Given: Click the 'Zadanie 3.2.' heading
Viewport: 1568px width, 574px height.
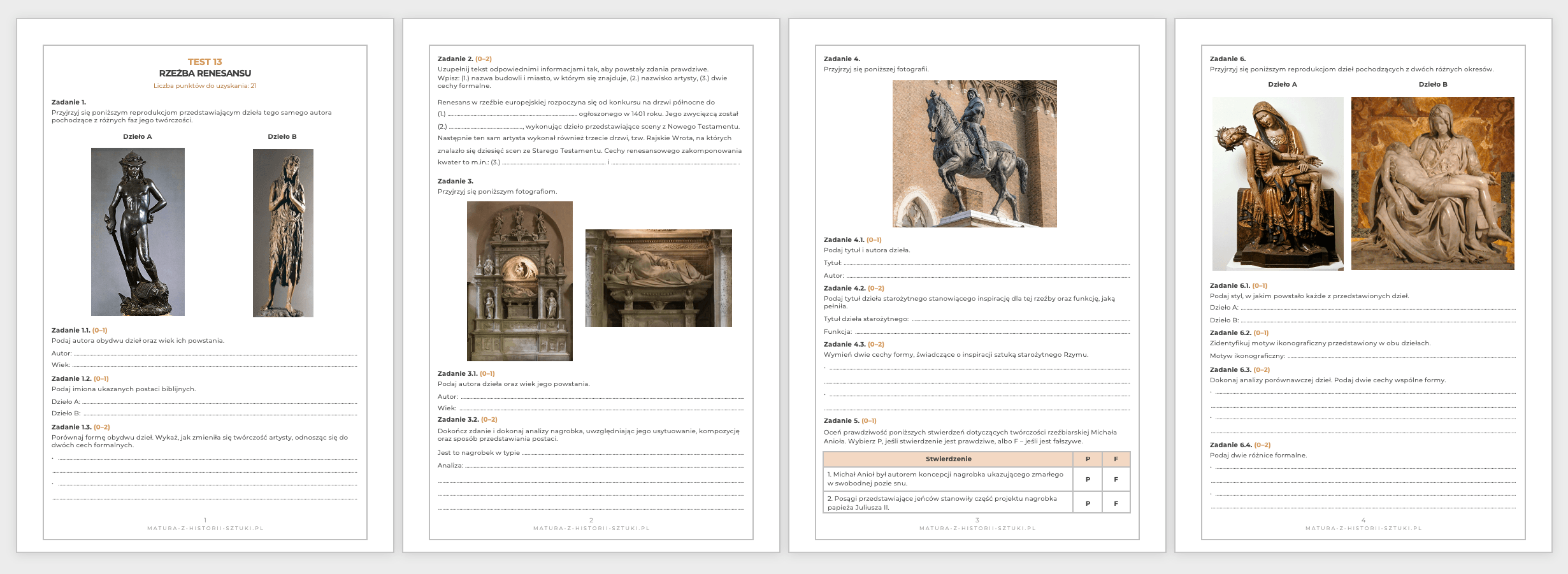Looking at the screenshot, I should (x=458, y=420).
